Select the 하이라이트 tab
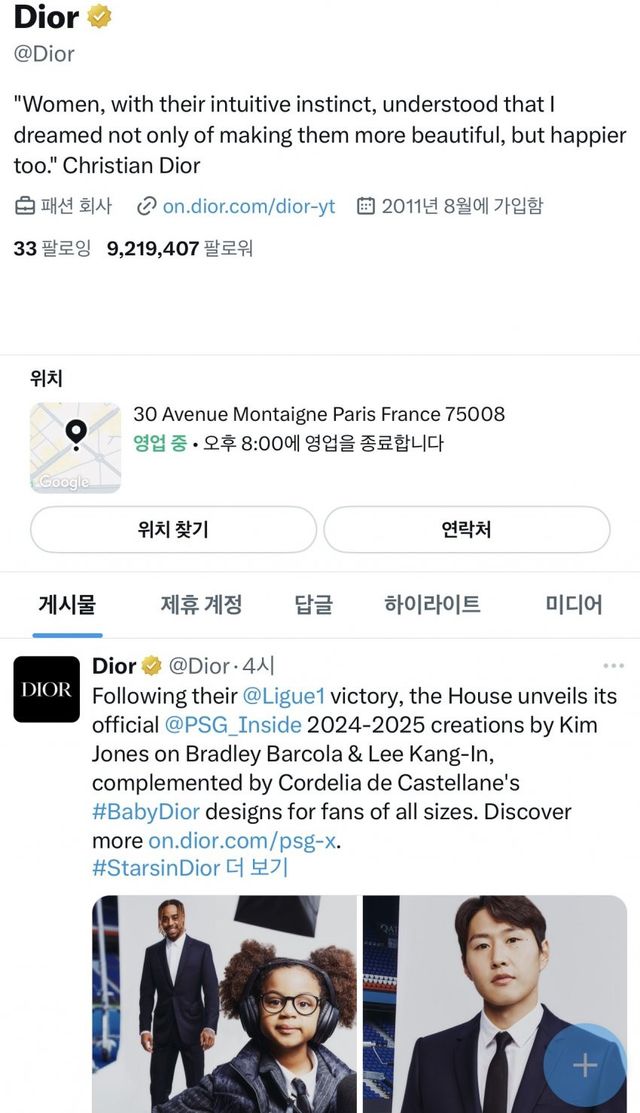Screen dimensions: 640x1113 click(432, 604)
